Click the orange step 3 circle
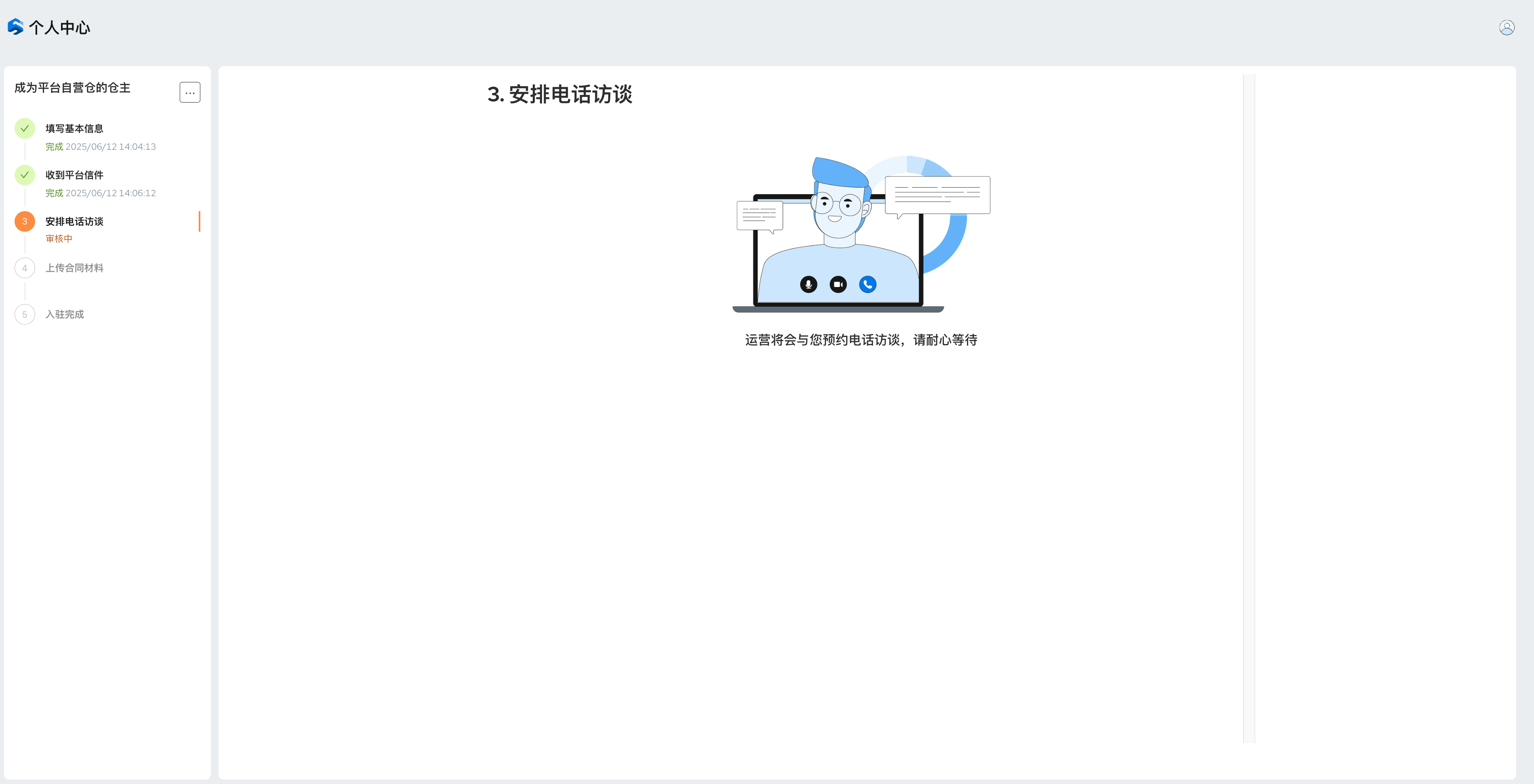1534x784 pixels. 24,222
